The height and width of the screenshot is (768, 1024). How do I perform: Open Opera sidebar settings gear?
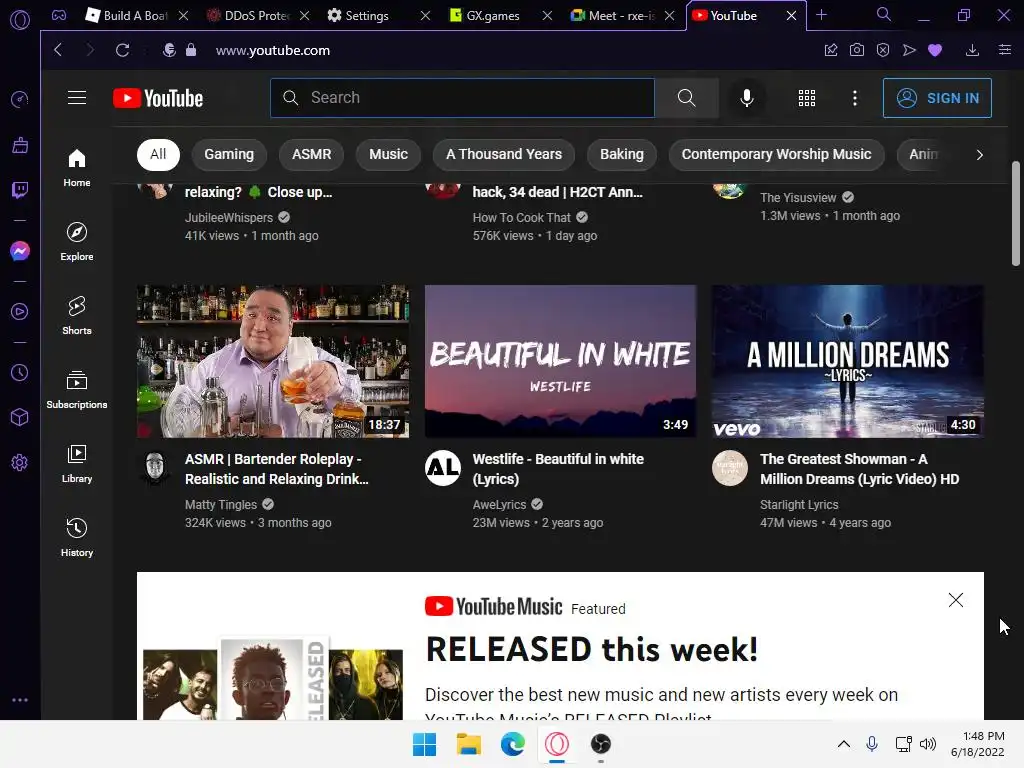click(x=20, y=463)
